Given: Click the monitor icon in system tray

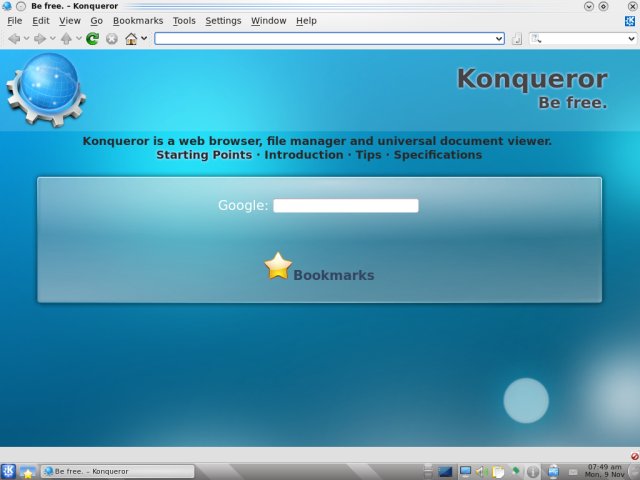Looking at the screenshot, I should point(465,471).
